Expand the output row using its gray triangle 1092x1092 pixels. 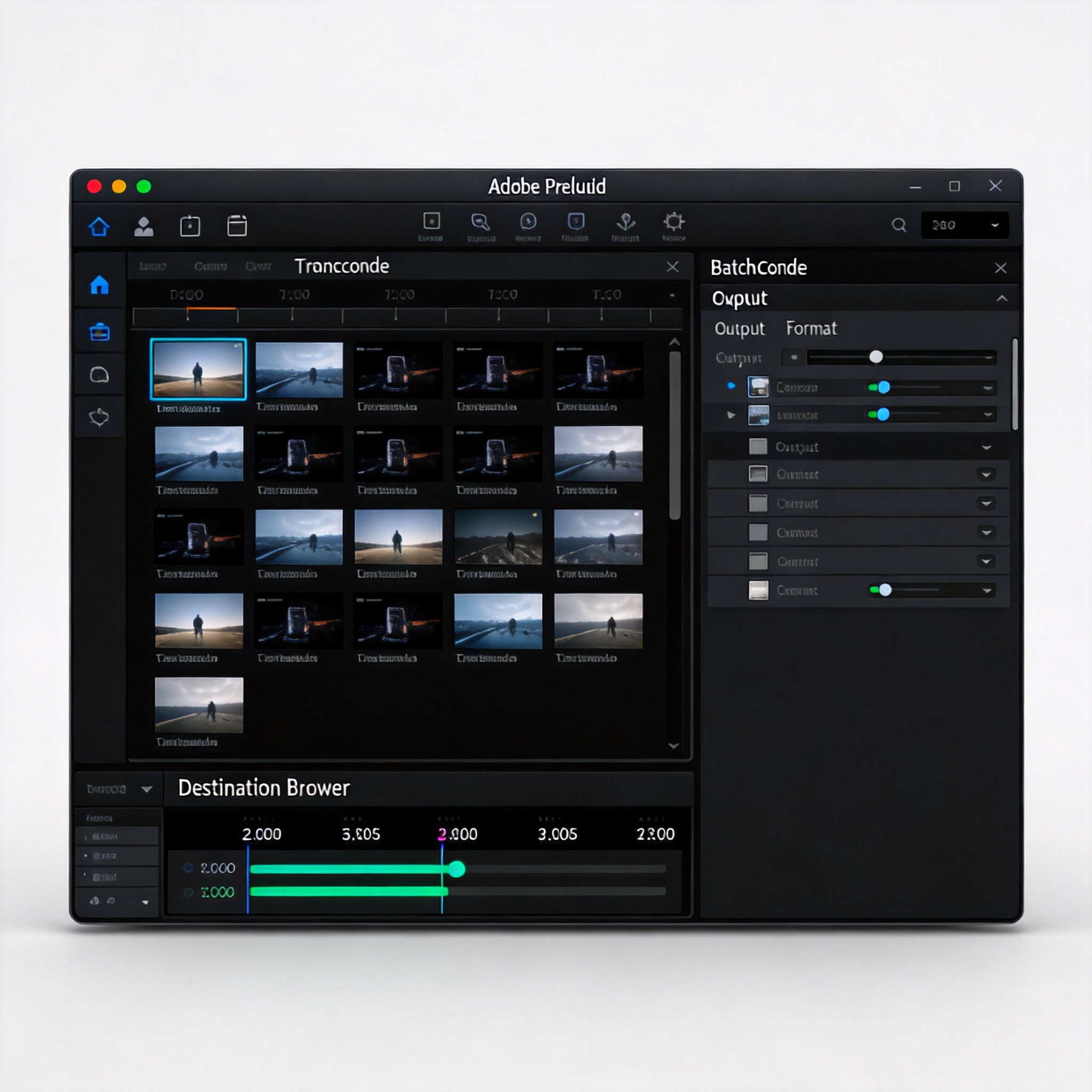tap(731, 415)
